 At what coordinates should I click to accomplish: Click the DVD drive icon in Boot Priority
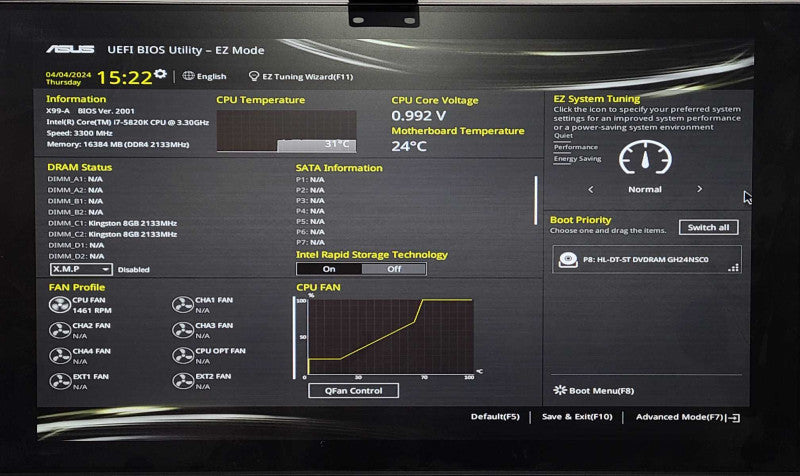[x=567, y=259]
